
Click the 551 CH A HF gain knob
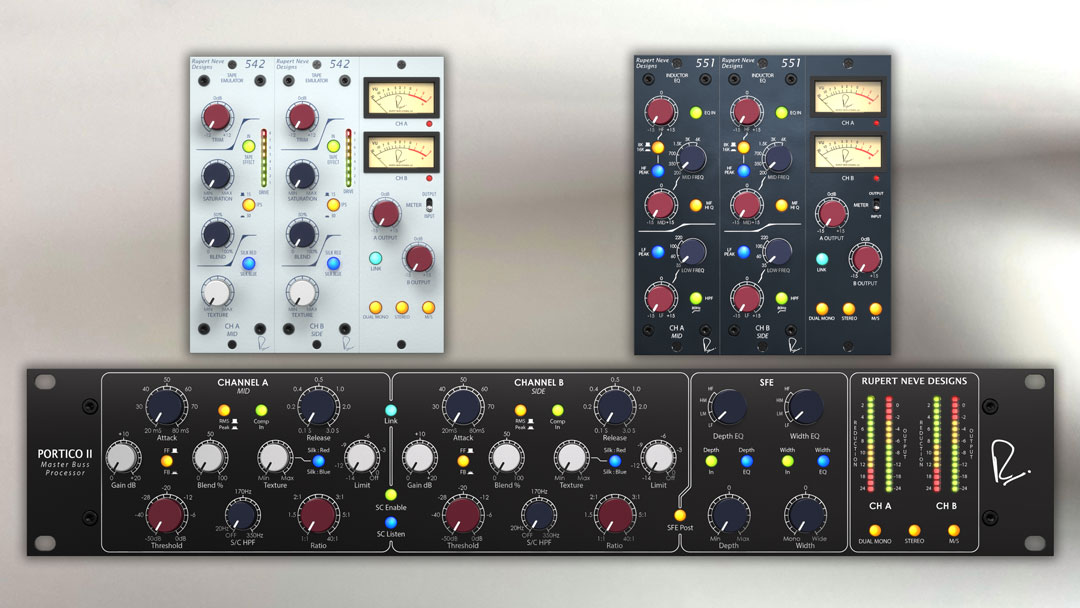(660, 112)
